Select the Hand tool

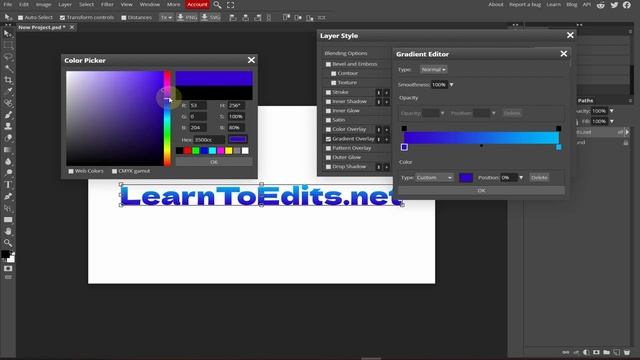(8, 231)
